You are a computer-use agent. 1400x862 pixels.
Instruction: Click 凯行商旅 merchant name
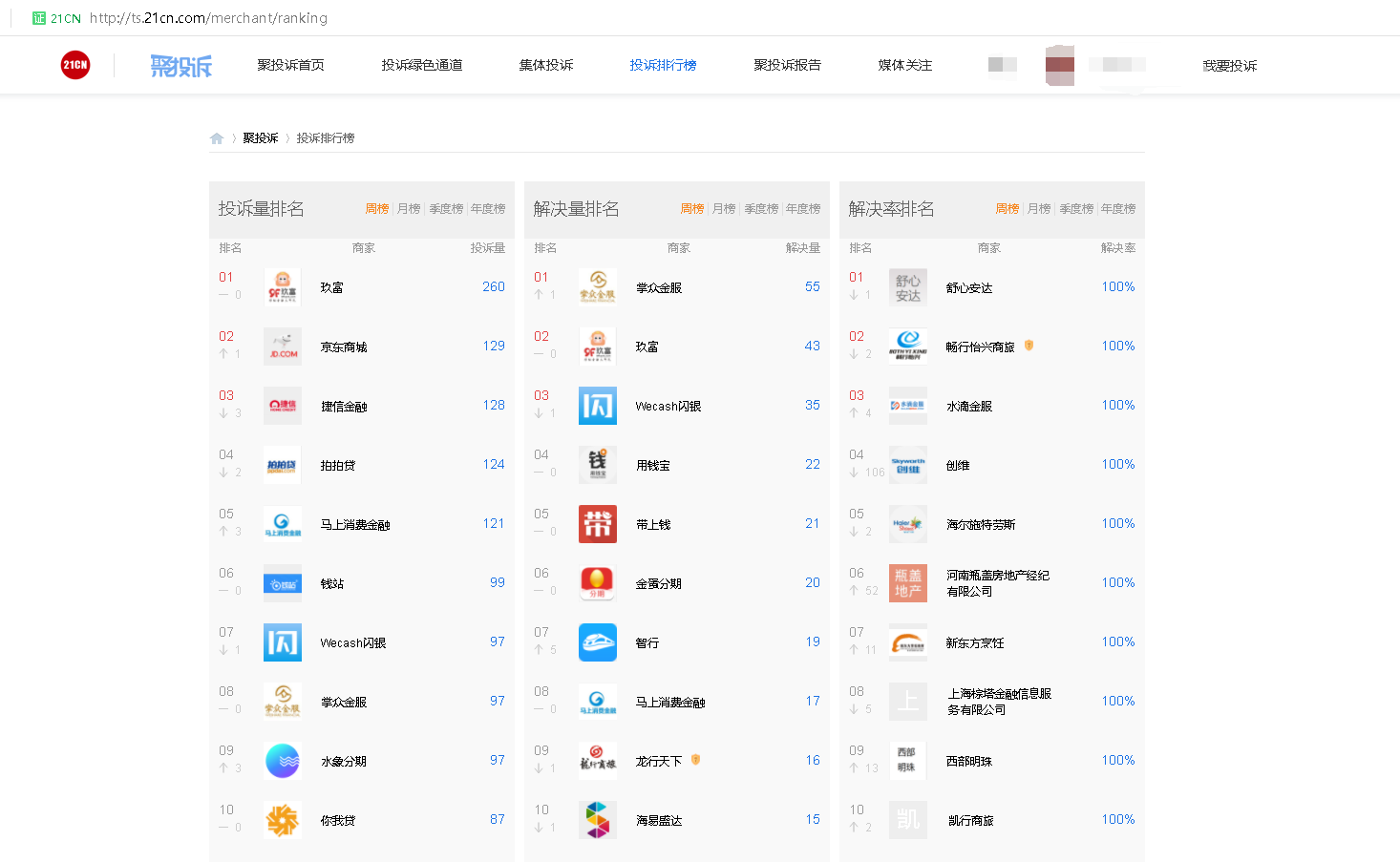click(970, 821)
